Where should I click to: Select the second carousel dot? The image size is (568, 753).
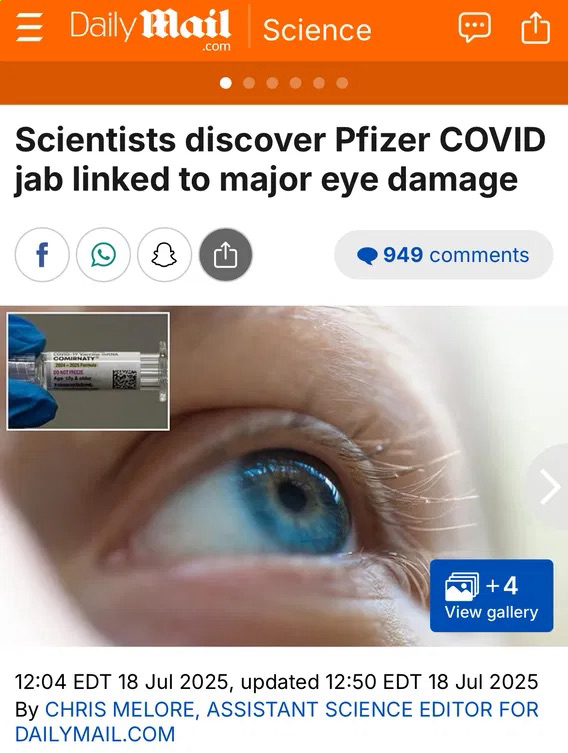pos(249,83)
